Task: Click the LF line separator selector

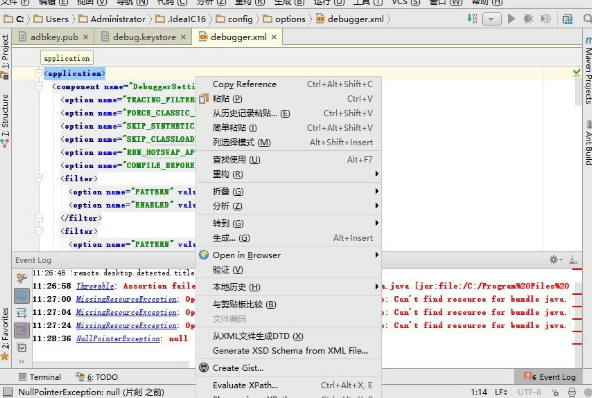Action: coord(501,392)
